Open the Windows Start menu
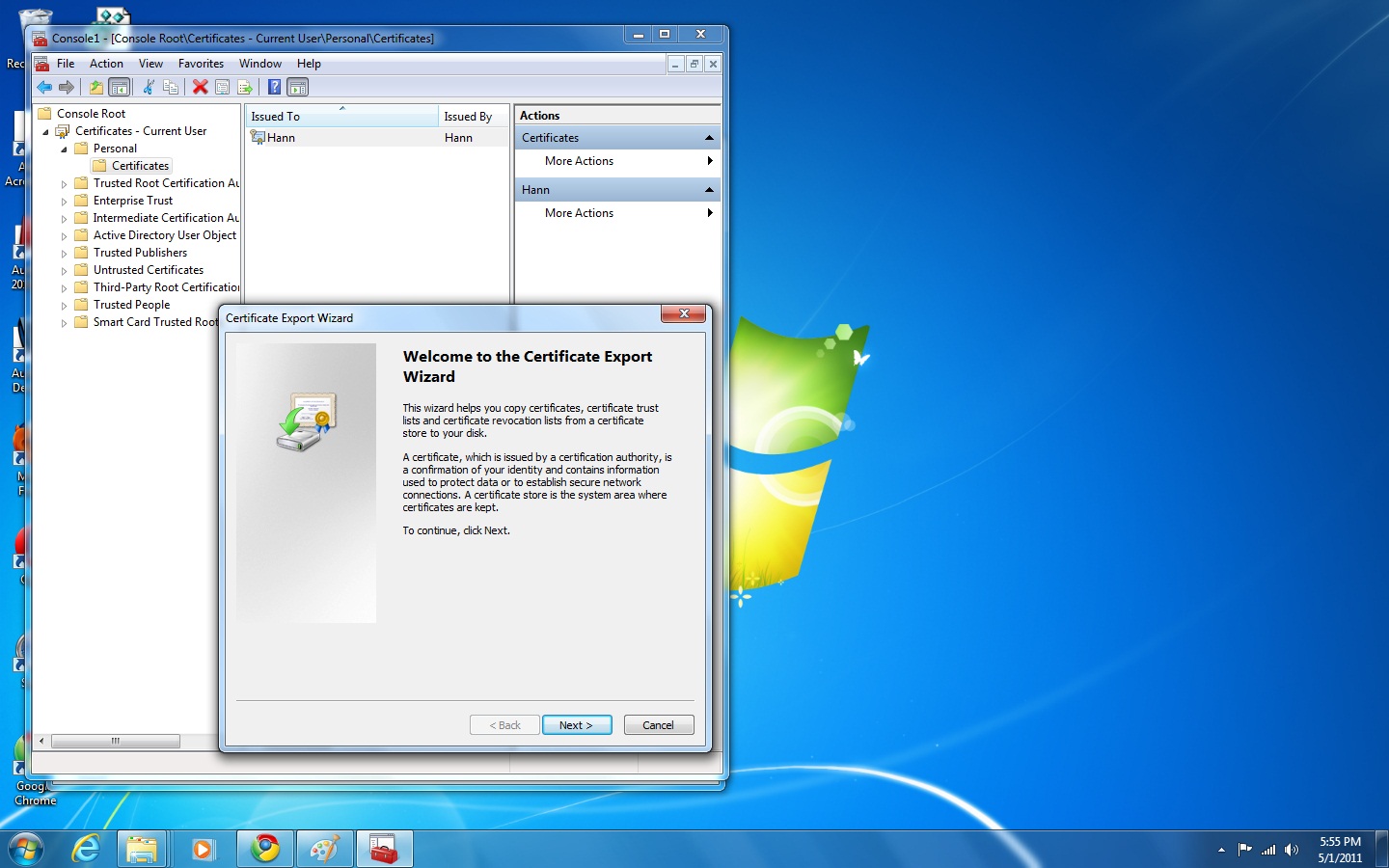 click(x=27, y=849)
